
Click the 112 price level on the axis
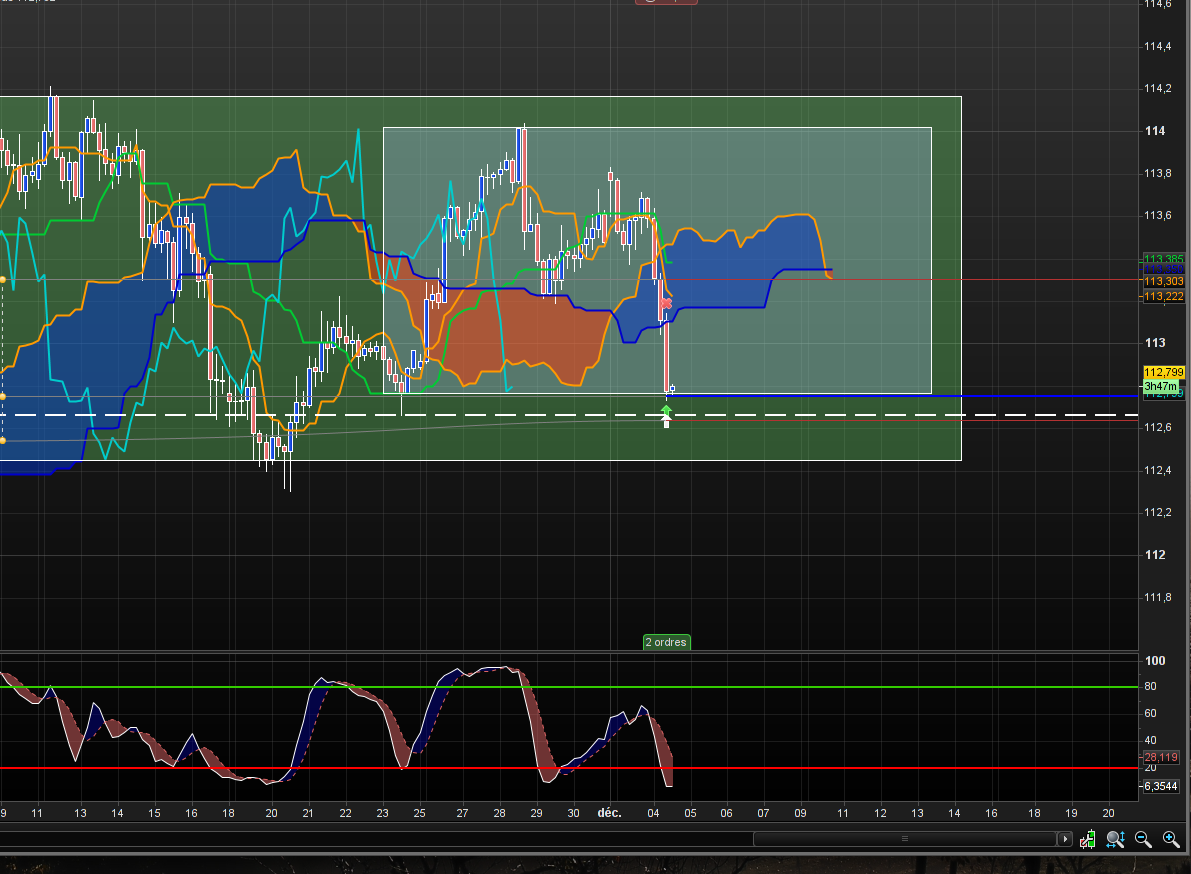click(x=1155, y=554)
